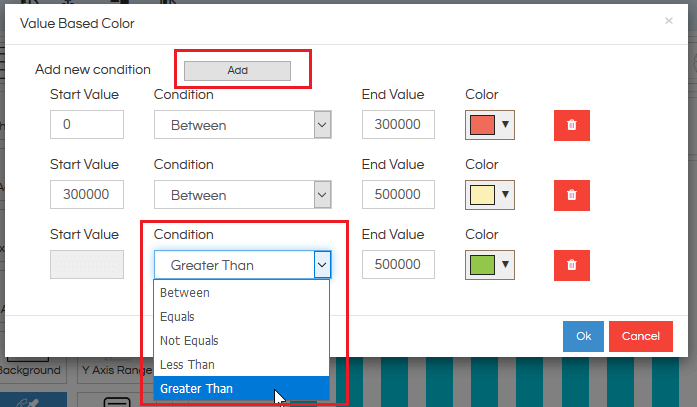Click the Ok button

[x=583, y=336]
